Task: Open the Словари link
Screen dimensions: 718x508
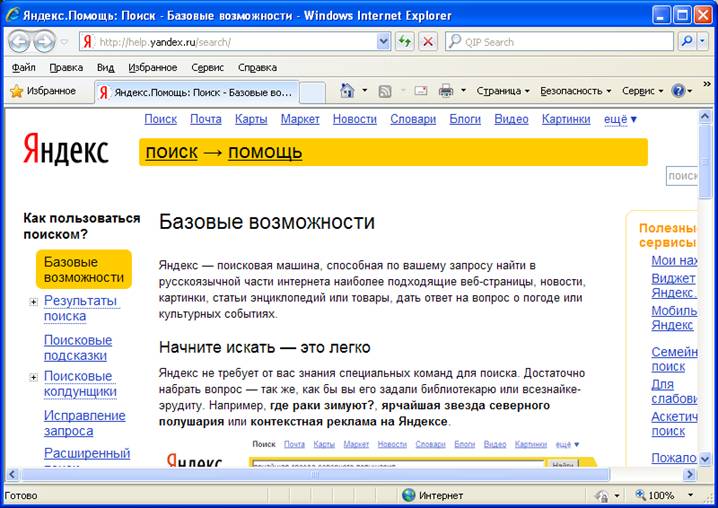Action: coord(413,119)
